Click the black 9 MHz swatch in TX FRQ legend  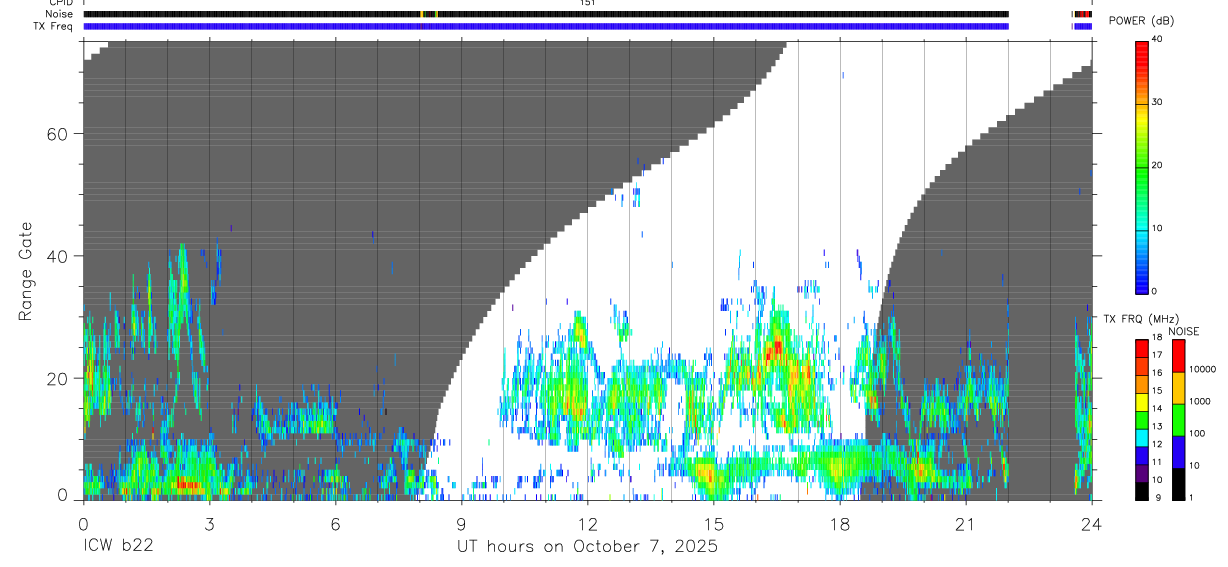tap(1141, 491)
